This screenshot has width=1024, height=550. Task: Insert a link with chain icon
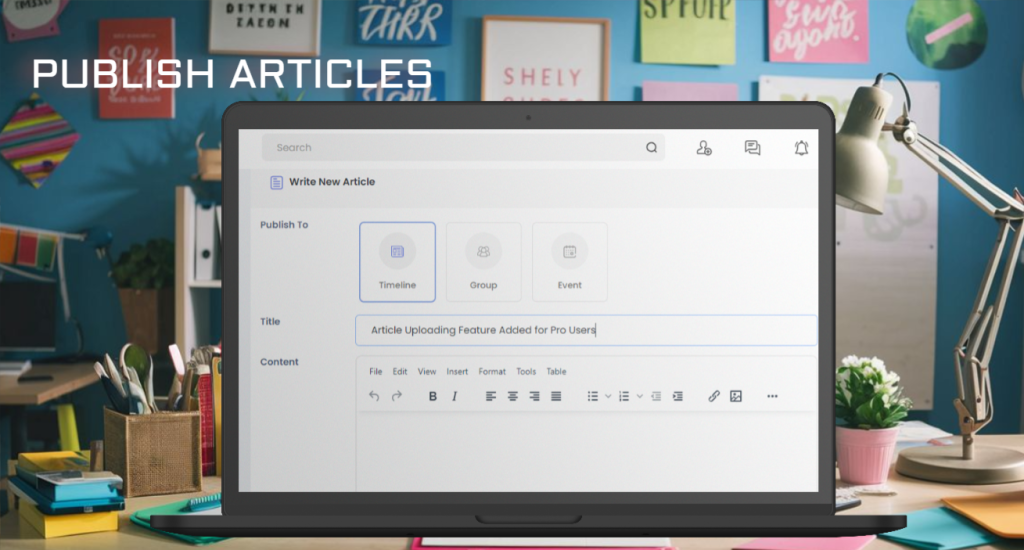[x=714, y=396]
